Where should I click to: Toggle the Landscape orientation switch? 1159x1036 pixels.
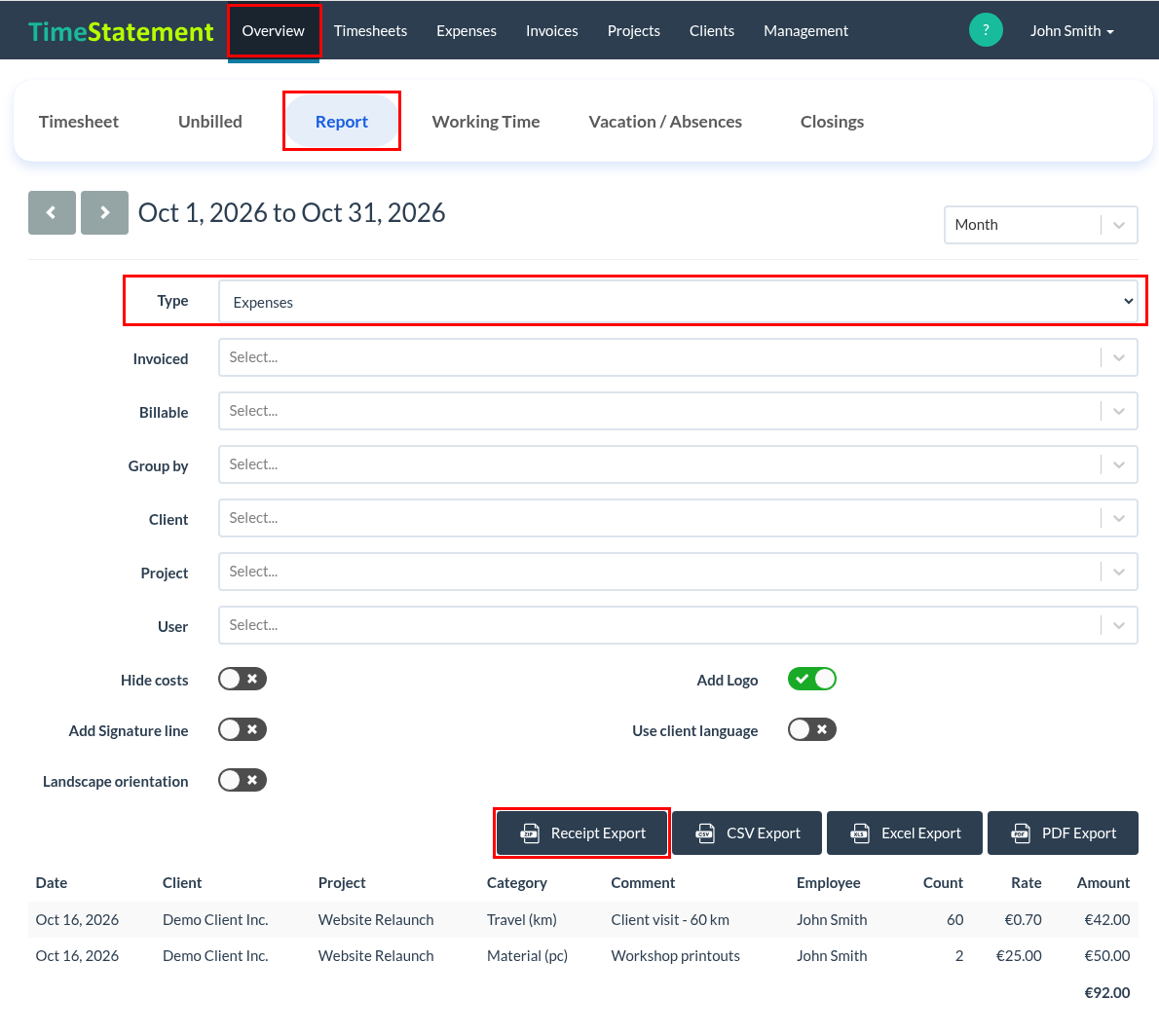click(242, 780)
